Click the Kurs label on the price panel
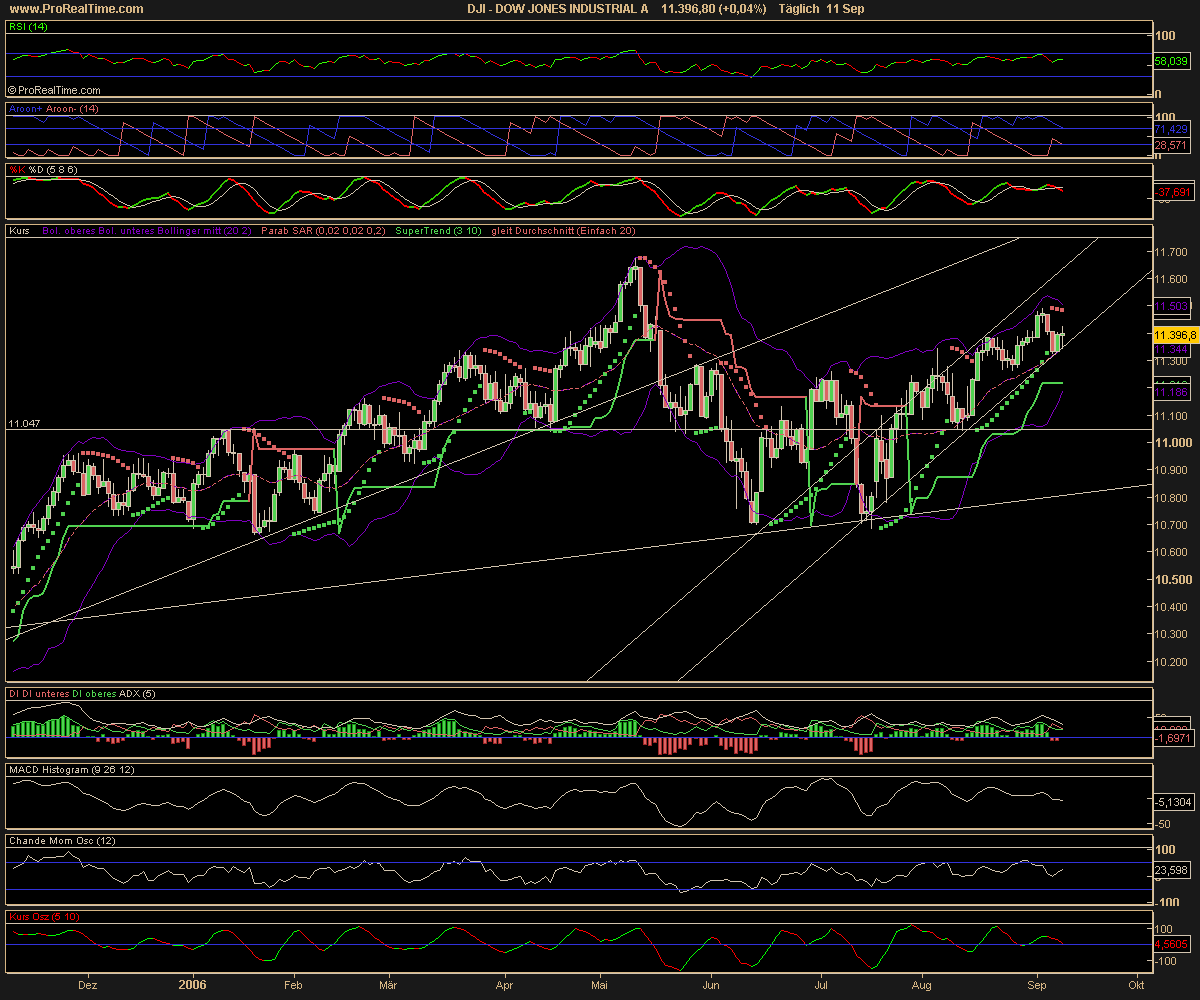This screenshot has height=1000, width=1200. click(16, 231)
